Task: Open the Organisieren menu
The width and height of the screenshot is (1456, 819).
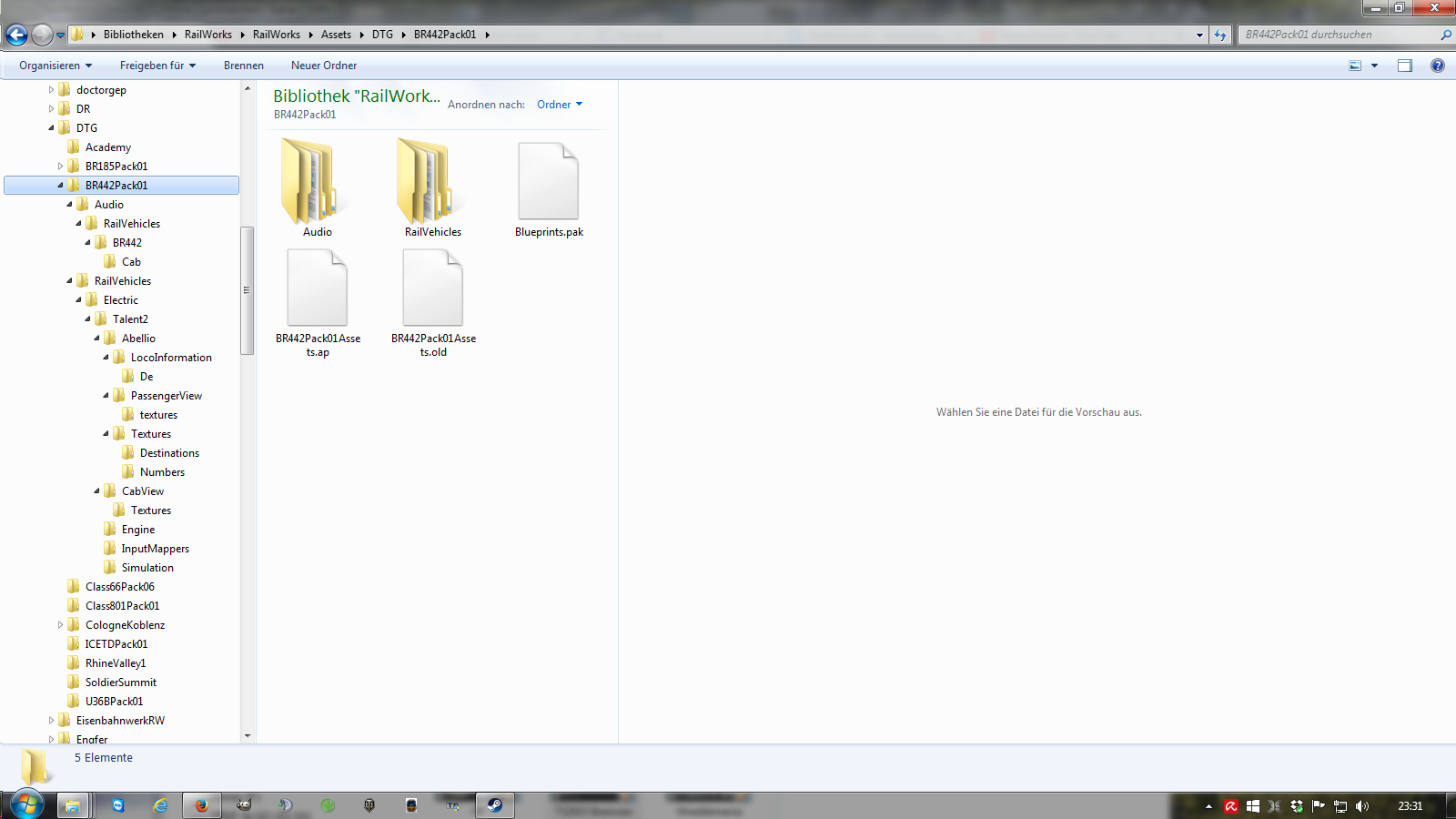Action: [56, 66]
